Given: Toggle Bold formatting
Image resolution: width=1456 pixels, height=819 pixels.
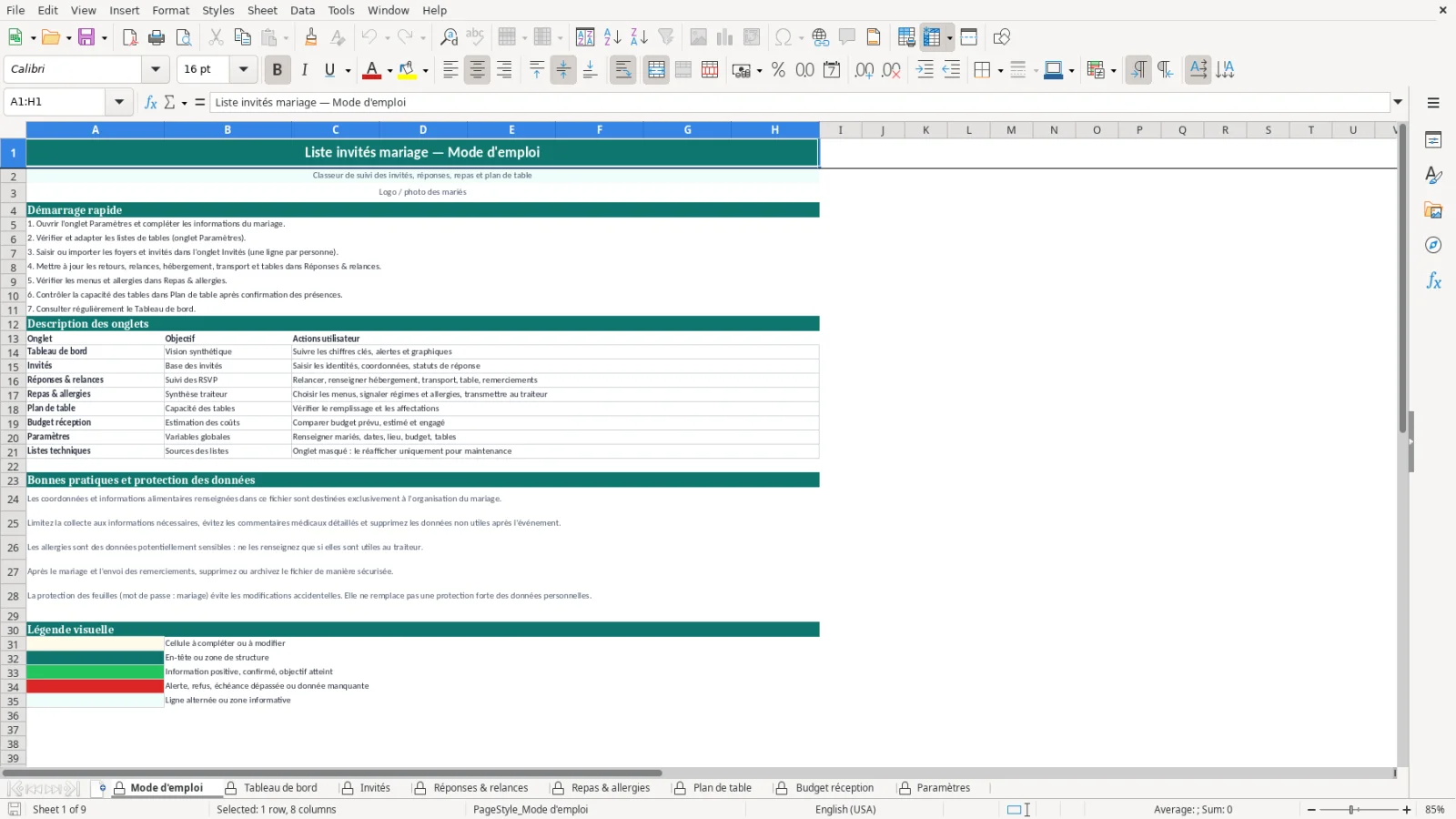Looking at the screenshot, I should [x=278, y=69].
